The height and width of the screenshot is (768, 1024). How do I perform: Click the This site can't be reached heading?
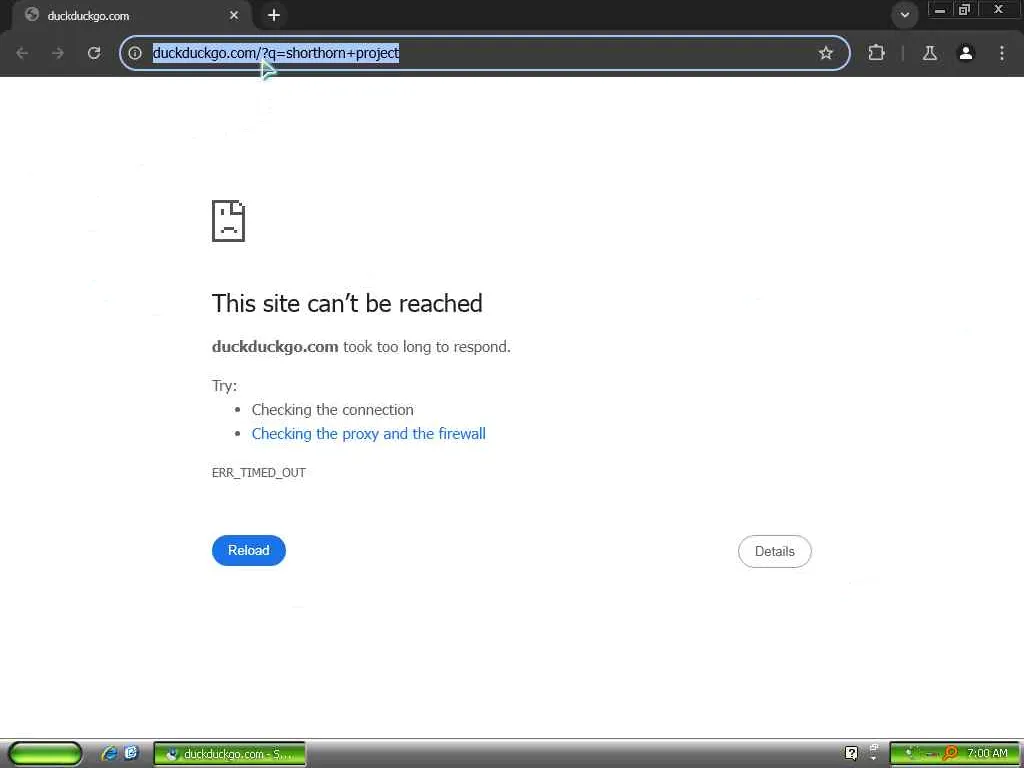347,304
